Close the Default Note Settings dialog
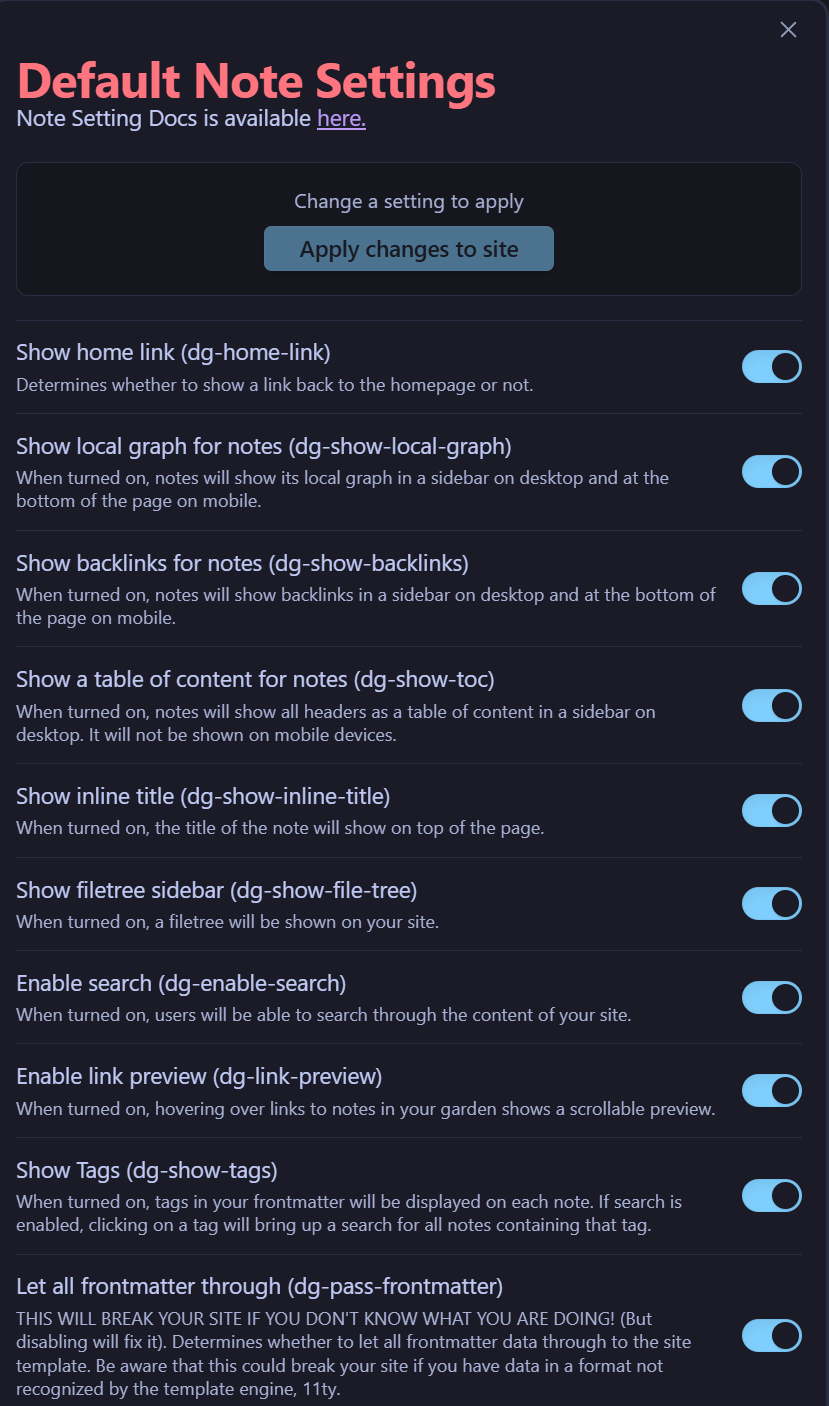The height and width of the screenshot is (1406, 829). [788, 30]
